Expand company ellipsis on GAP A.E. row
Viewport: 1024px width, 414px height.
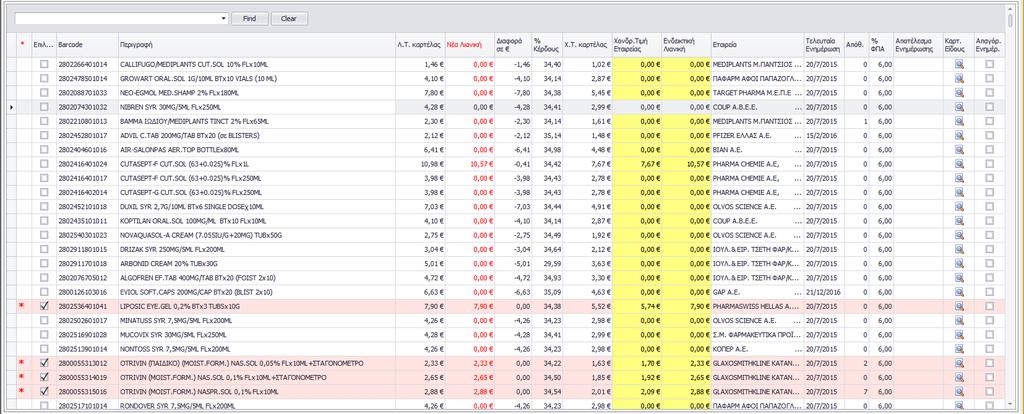797,292
